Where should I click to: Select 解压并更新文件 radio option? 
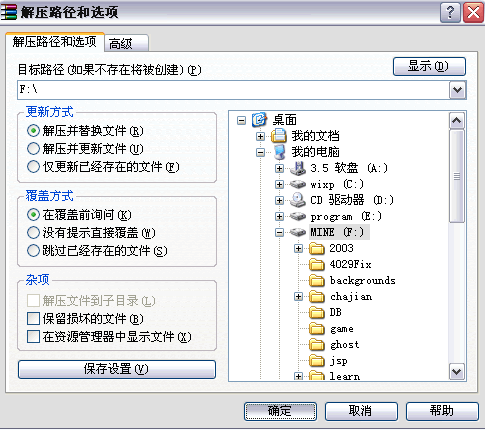click(33, 149)
